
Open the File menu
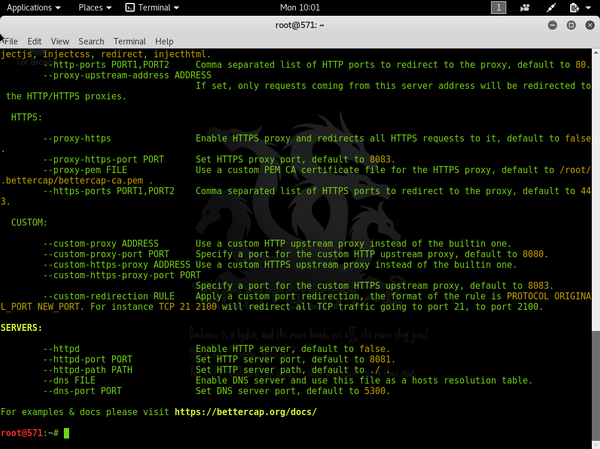[x=11, y=41]
